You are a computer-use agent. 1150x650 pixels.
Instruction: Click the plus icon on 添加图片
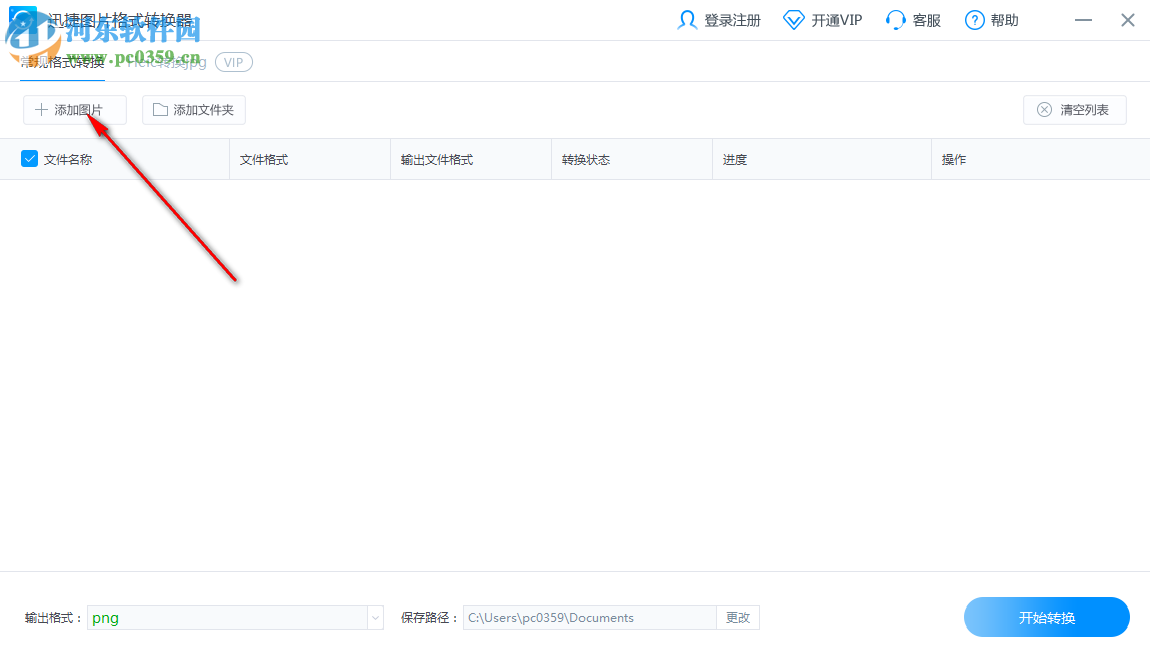[43, 109]
